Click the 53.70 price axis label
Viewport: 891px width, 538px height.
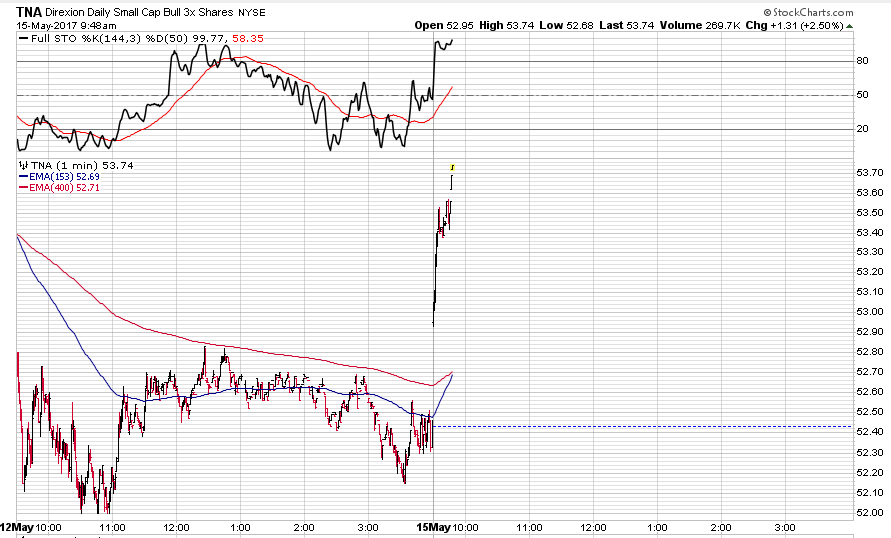coord(869,173)
